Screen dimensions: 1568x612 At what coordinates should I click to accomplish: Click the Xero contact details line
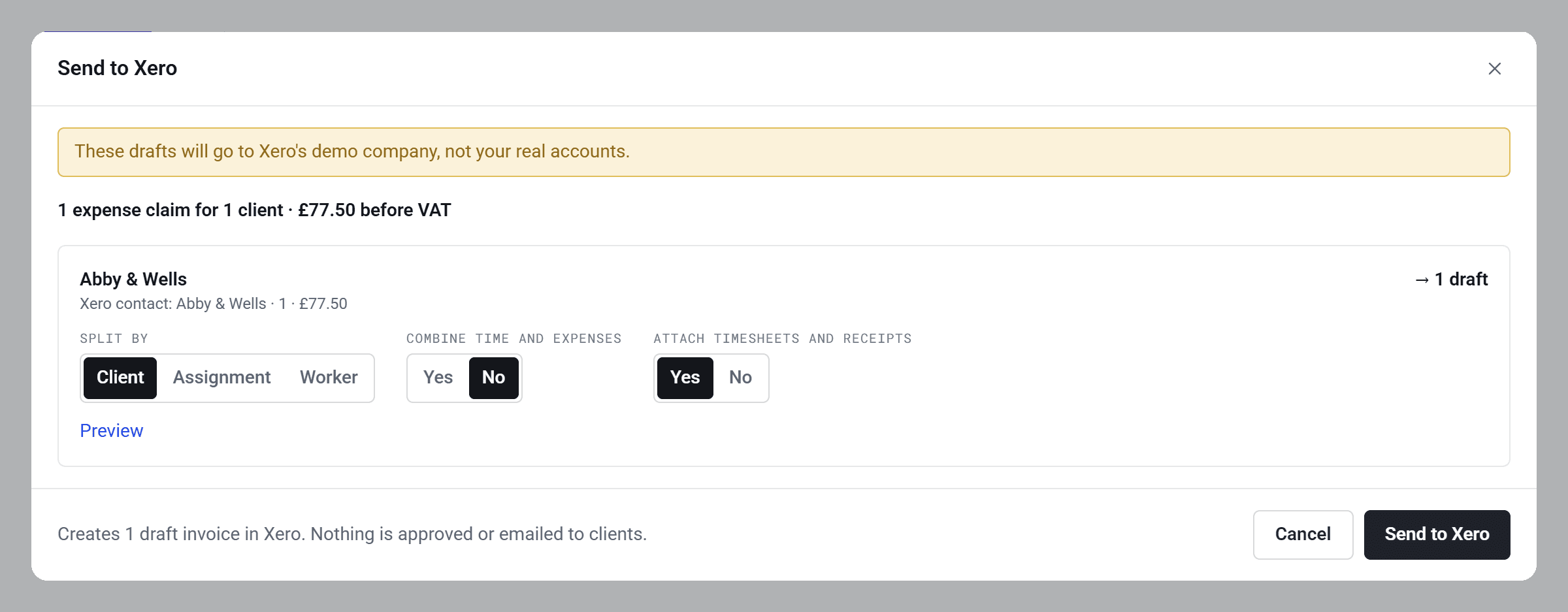click(214, 304)
